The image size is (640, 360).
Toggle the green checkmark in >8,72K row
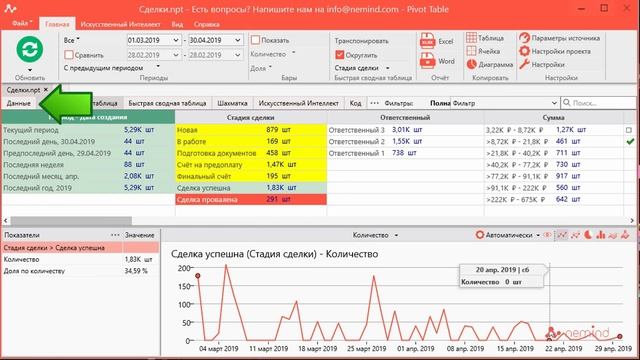(x=630, y=141)
